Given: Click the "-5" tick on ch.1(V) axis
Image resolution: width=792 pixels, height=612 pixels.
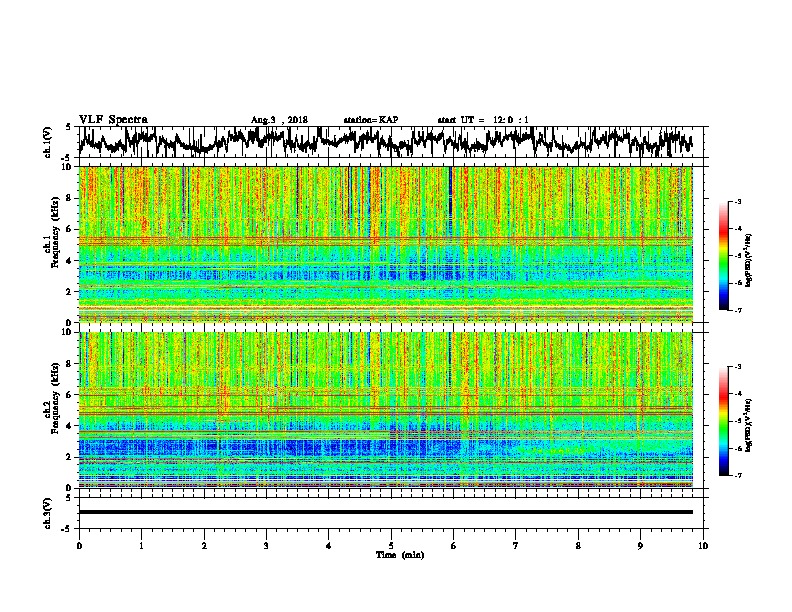Looking at the screenshot, I should pos(68,157).
